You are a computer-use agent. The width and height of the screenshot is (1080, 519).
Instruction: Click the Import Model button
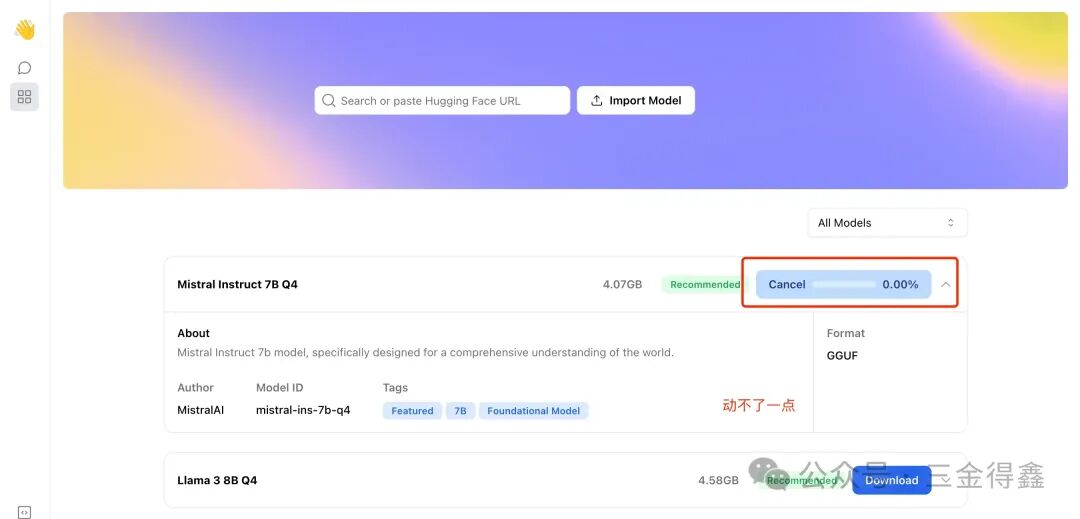click(636, 100)
